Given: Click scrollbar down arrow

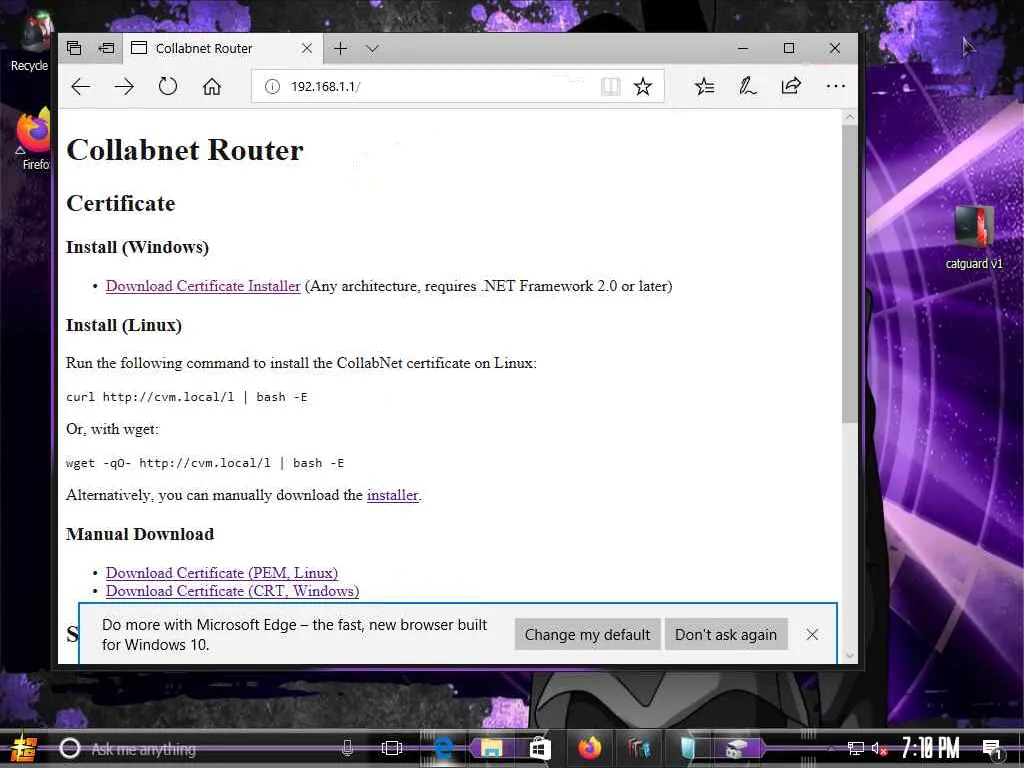Looking at the screenshot, I should pos(849,655).
